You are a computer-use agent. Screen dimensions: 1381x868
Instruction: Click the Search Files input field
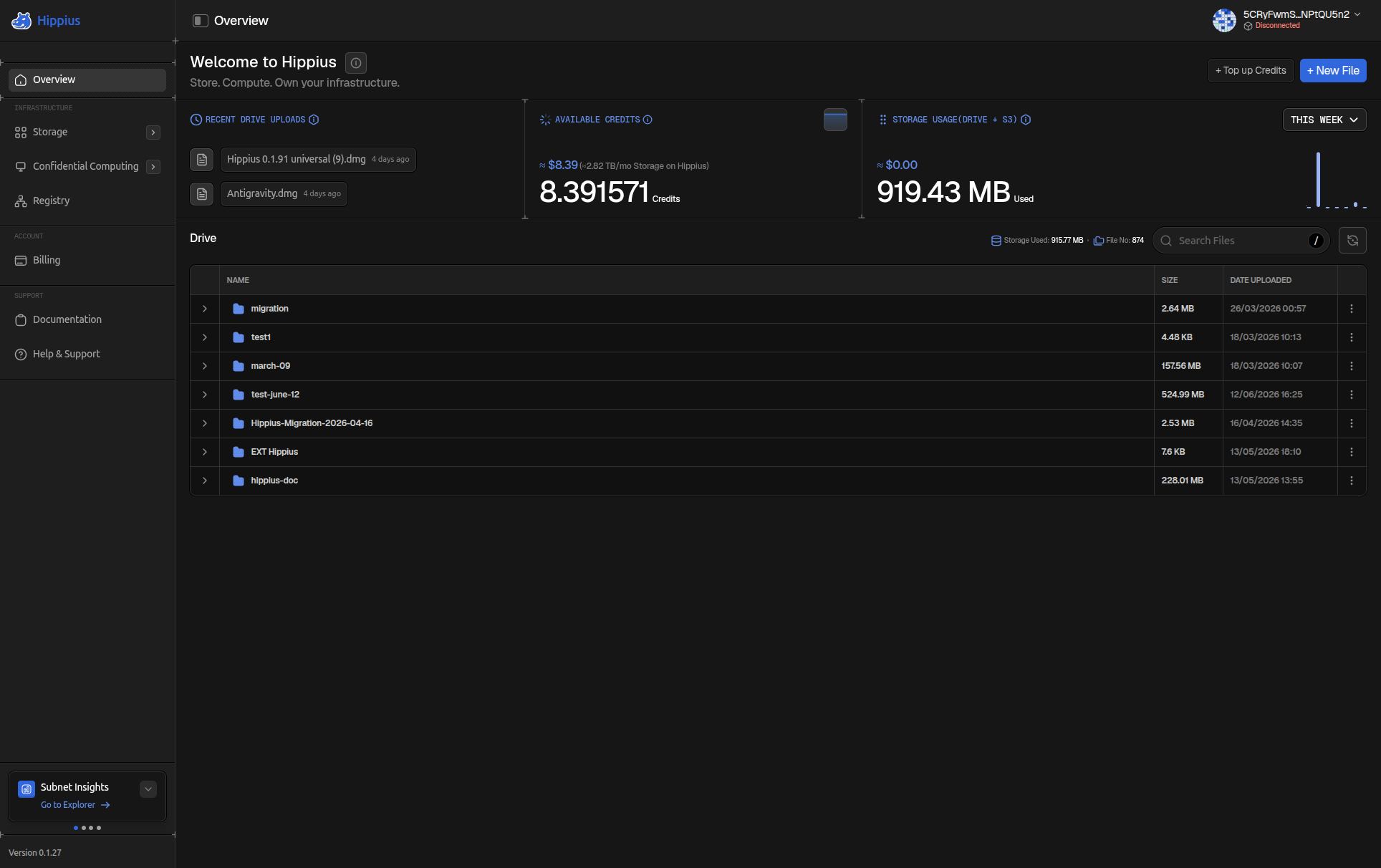tap(1241, 241)
